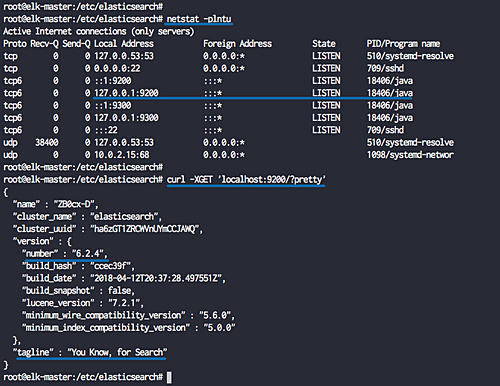Click "18406/java" in the ::1:9200 row
500x386 pixels.
click(390, 81)
